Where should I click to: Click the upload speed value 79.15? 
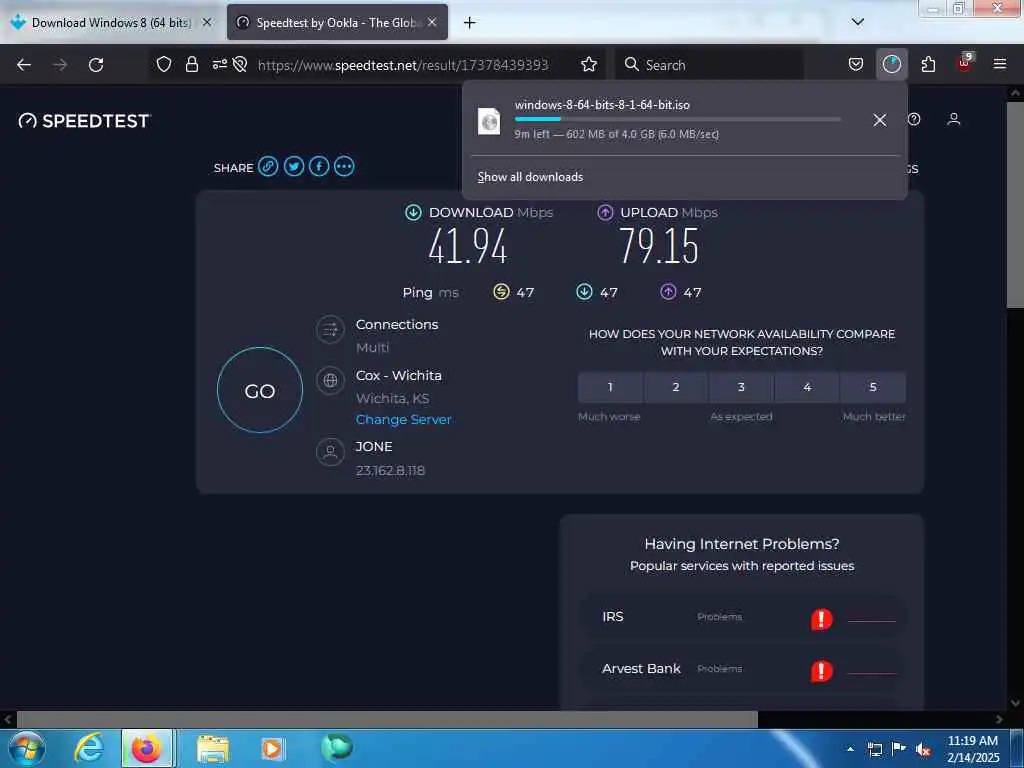[659, 247]
